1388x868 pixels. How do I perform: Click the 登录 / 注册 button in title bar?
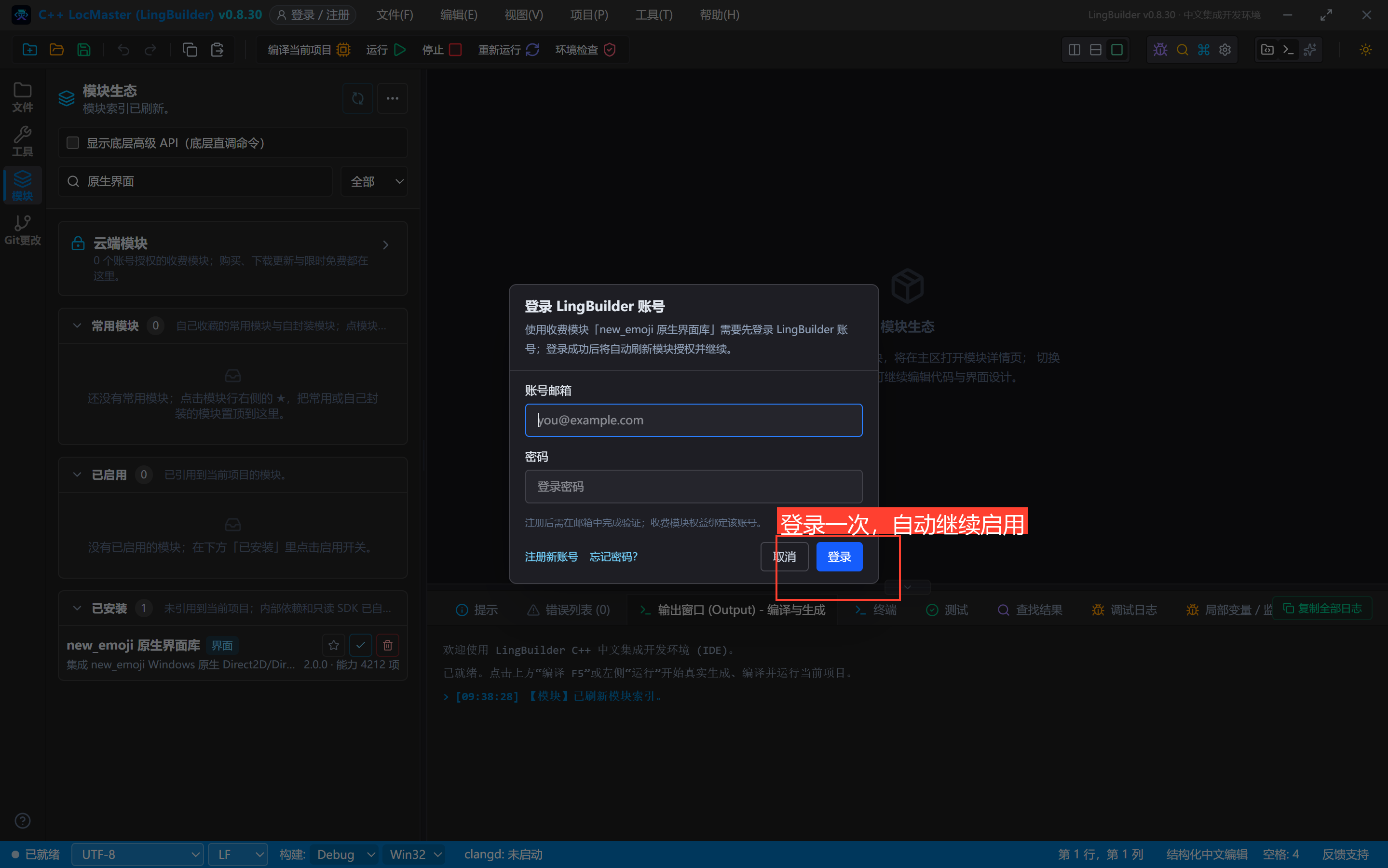tap(313, 15)
